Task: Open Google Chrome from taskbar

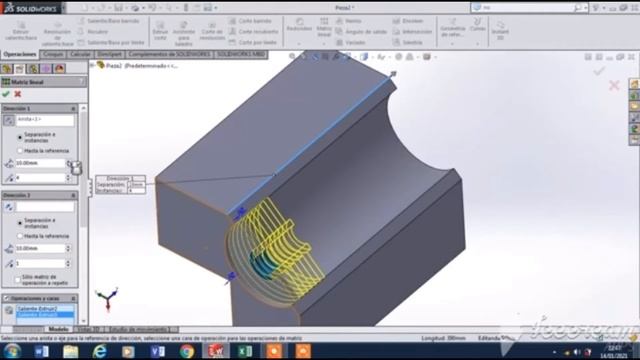Action: pyautogui.click(x=187, y=351)
